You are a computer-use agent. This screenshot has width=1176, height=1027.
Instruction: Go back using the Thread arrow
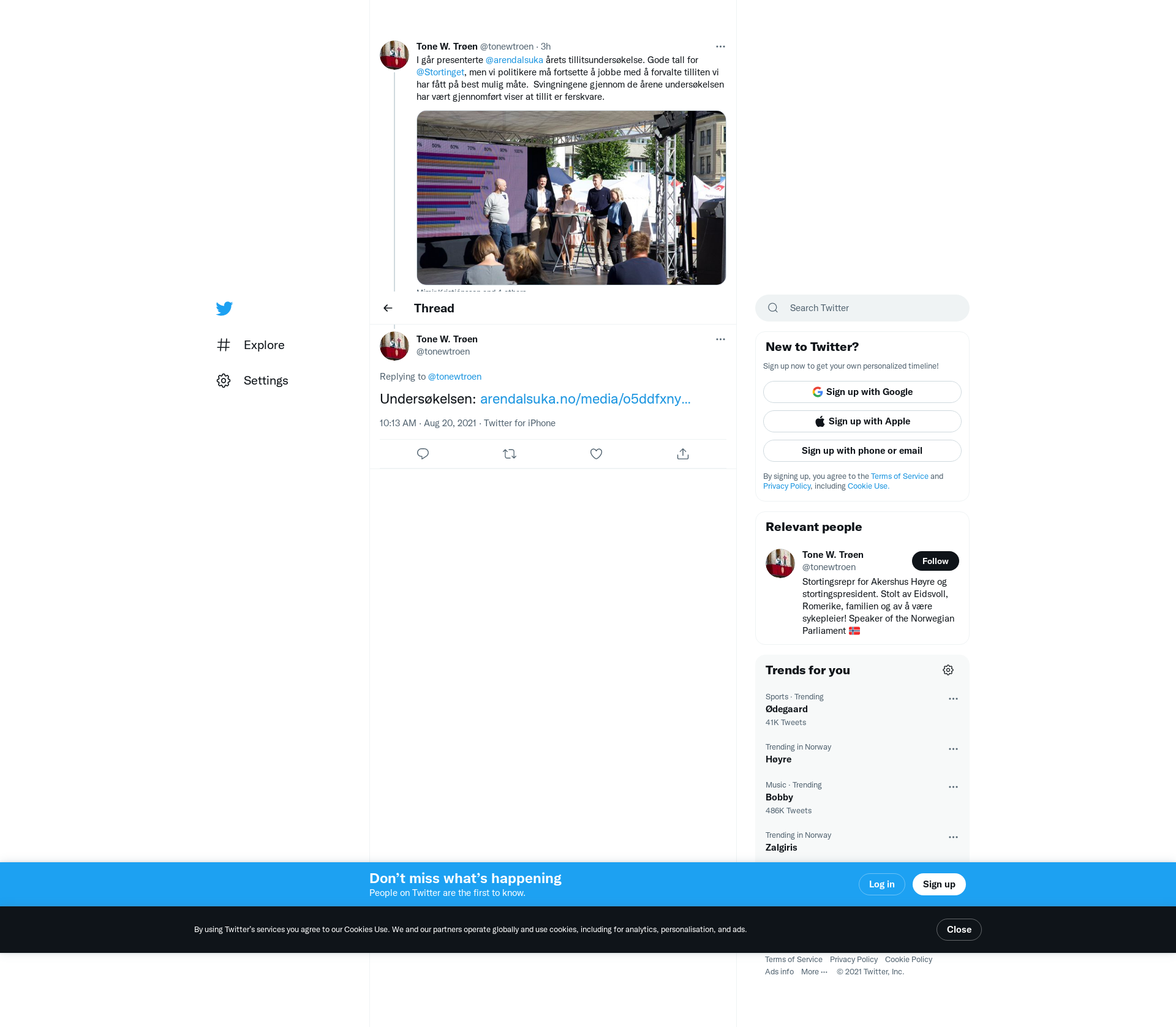(388, 308)
